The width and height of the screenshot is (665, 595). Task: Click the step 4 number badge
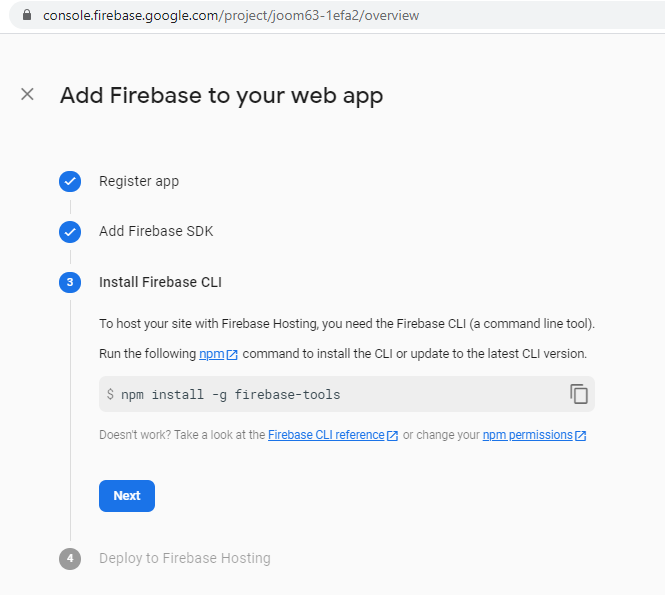pyautogui.click(x=70, y=558)
